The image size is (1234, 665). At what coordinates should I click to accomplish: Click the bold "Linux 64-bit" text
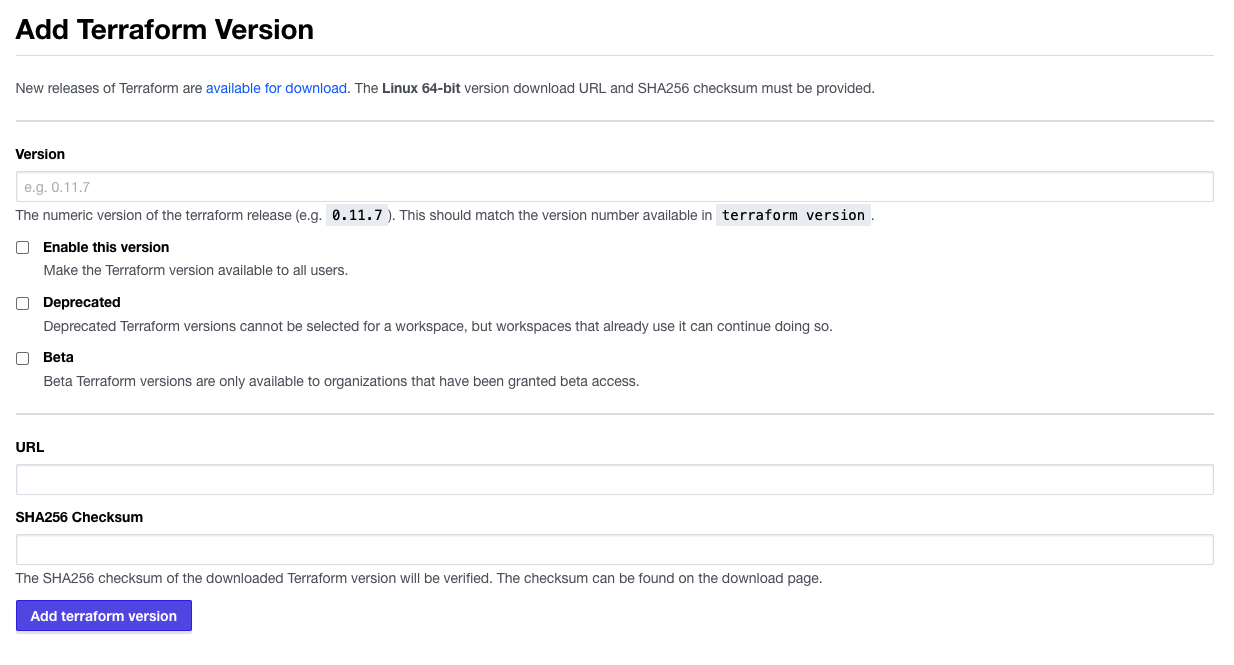tap(421, 88)
